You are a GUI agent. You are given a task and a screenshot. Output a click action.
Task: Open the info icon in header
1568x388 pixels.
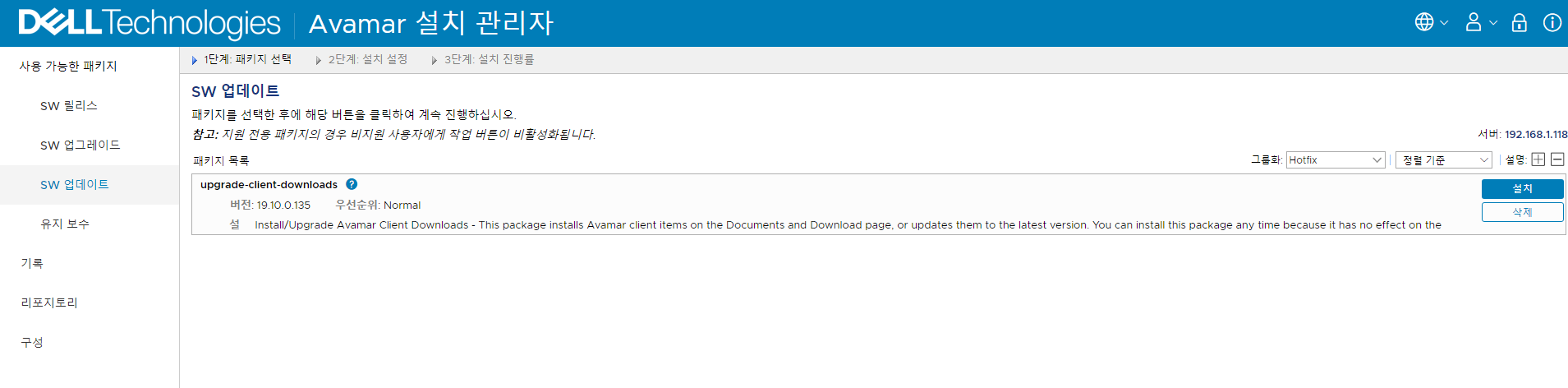coord(1552,22)
